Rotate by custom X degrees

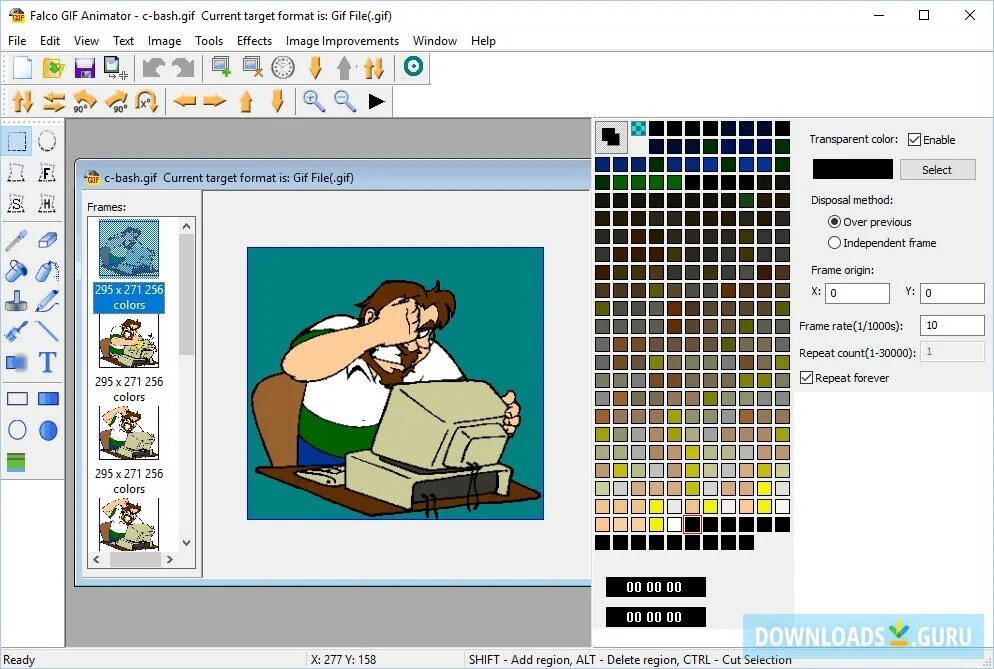click(x=147, y=101)
